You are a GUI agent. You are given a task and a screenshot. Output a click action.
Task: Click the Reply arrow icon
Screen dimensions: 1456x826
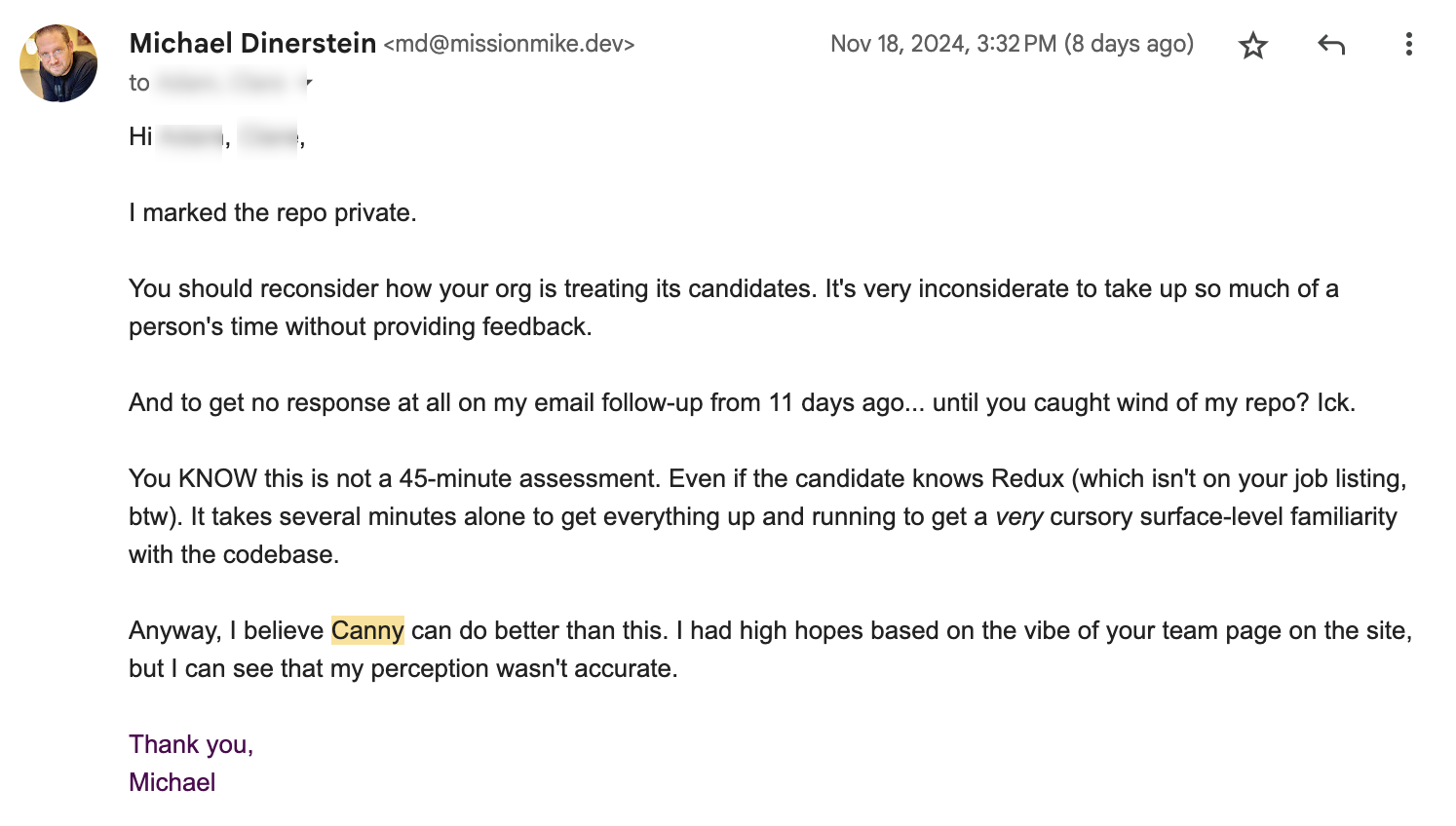click(x=1331, y=45)
